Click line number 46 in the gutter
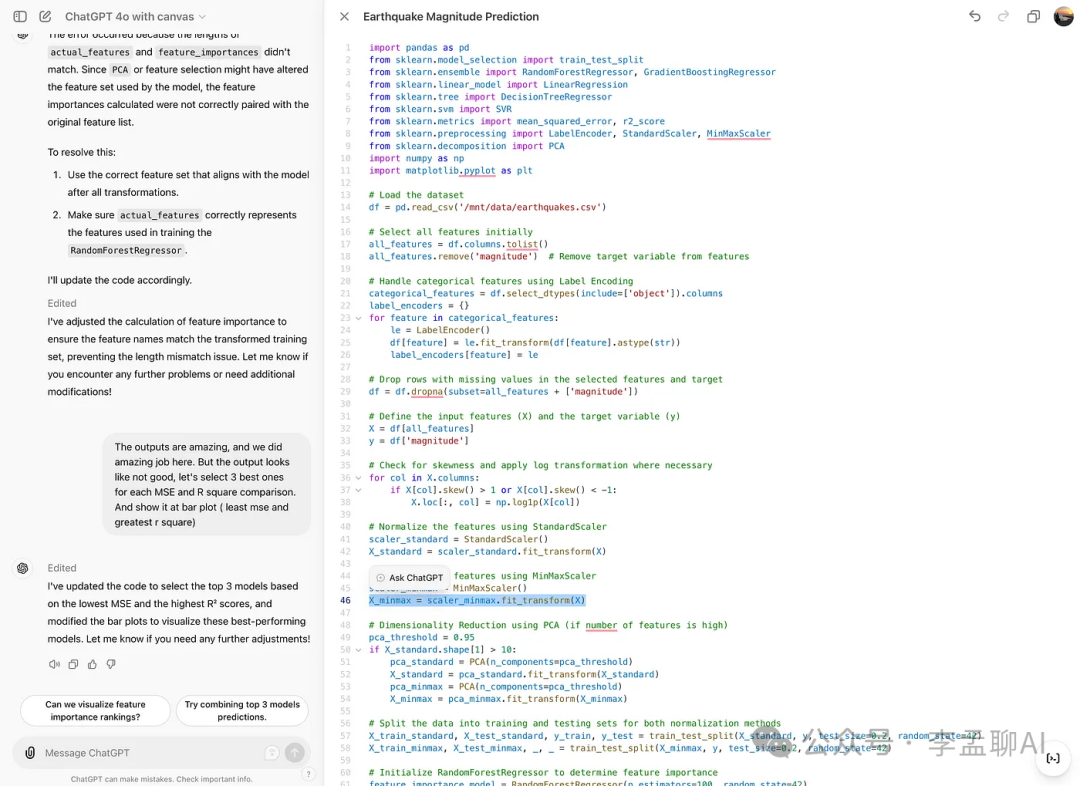 tap(345, 601)
